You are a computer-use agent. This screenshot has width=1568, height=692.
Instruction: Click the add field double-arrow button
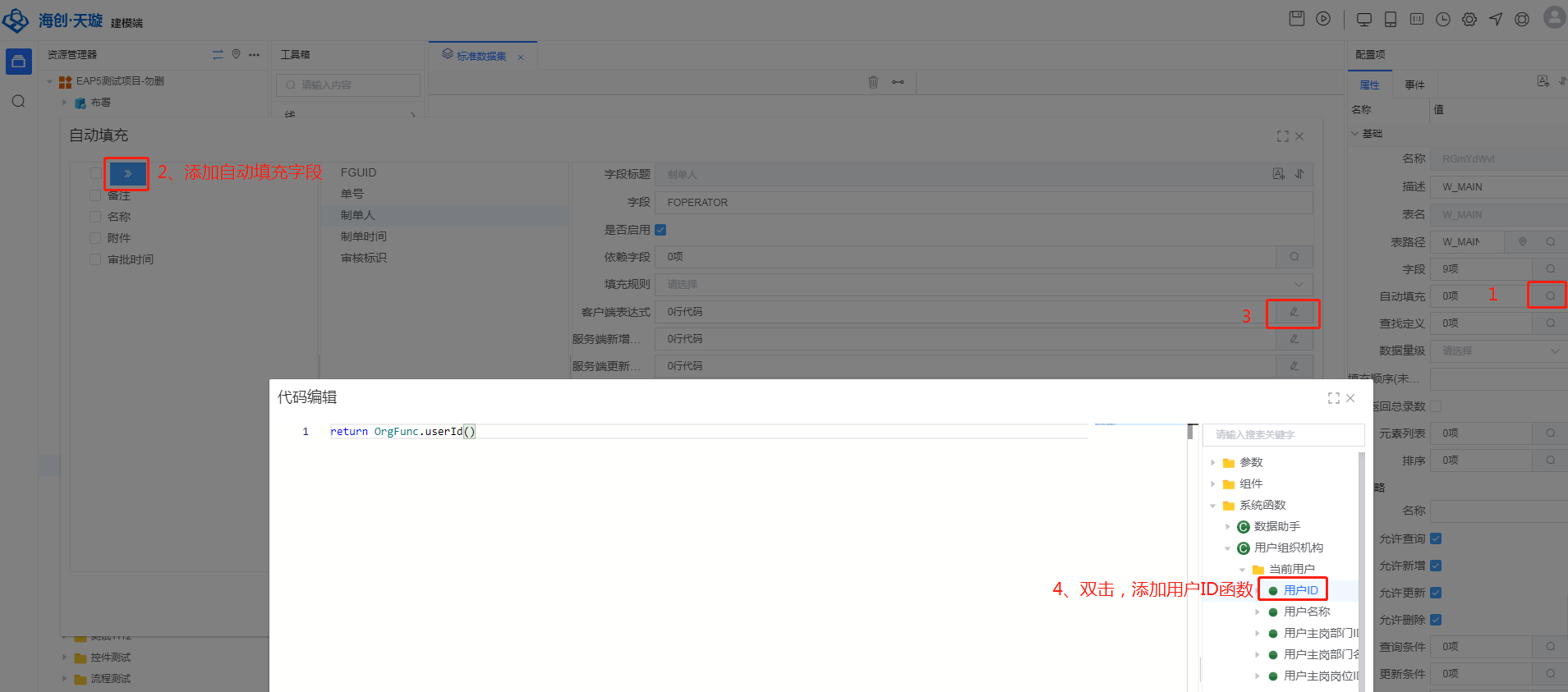[x=127, y=173]
